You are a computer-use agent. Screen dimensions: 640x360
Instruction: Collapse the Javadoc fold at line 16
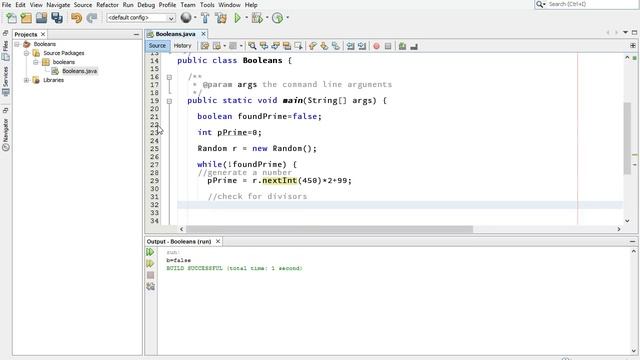(169, 77)
